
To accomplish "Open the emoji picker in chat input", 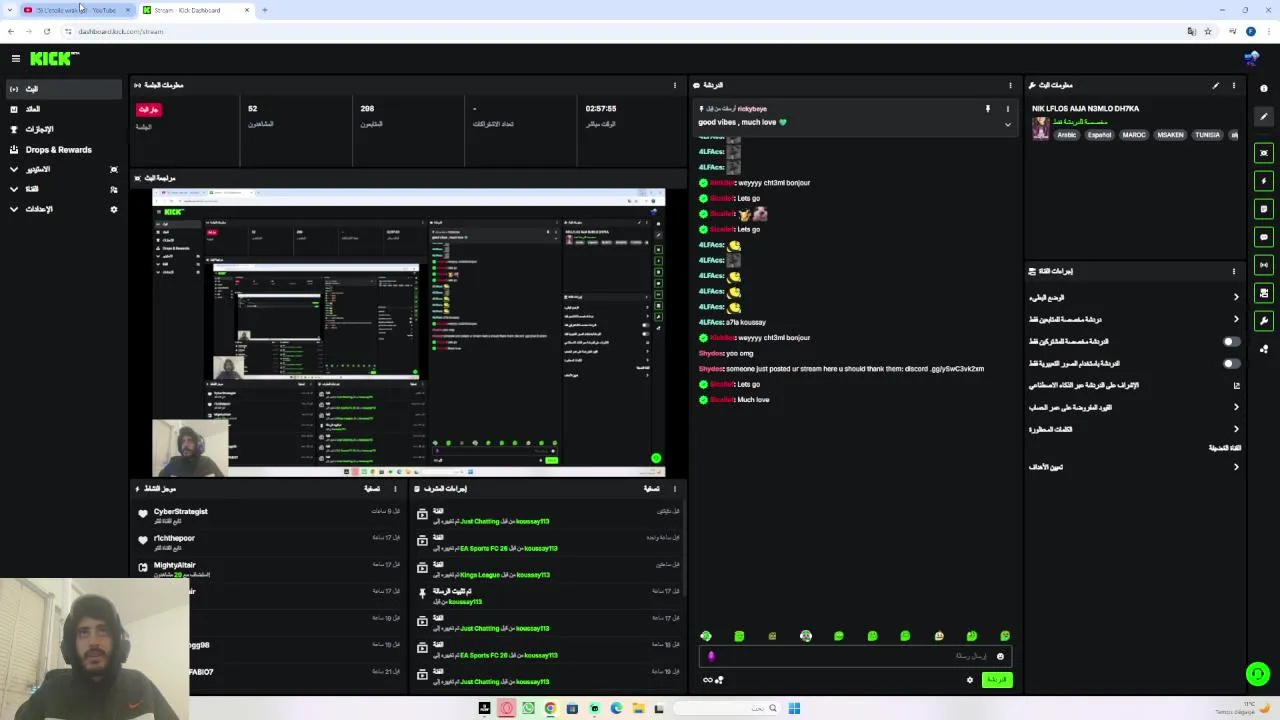I will pos(1000,656).
